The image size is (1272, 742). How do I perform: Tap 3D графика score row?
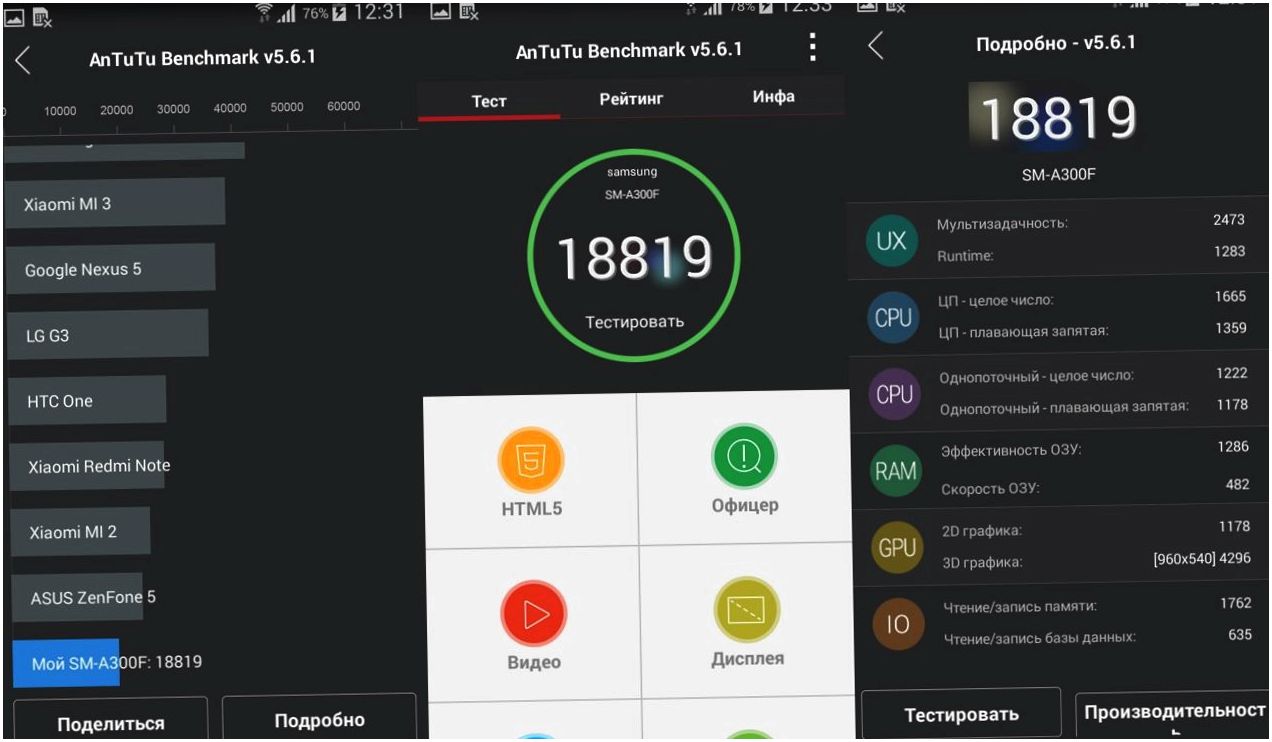[1095, 561]
